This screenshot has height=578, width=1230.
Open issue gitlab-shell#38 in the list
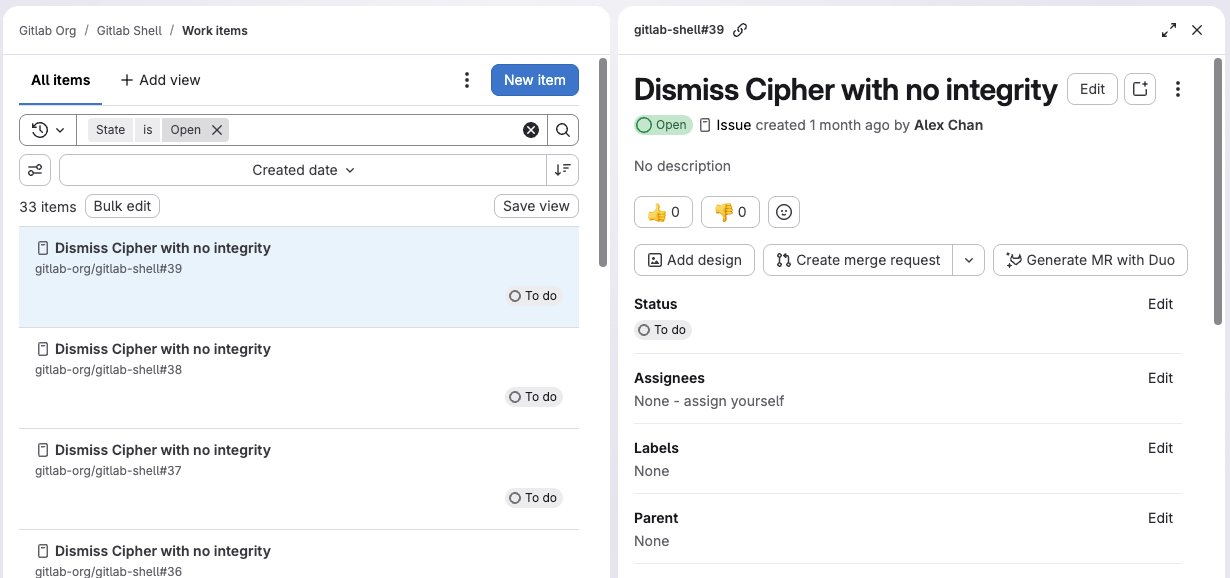point(163,349)
